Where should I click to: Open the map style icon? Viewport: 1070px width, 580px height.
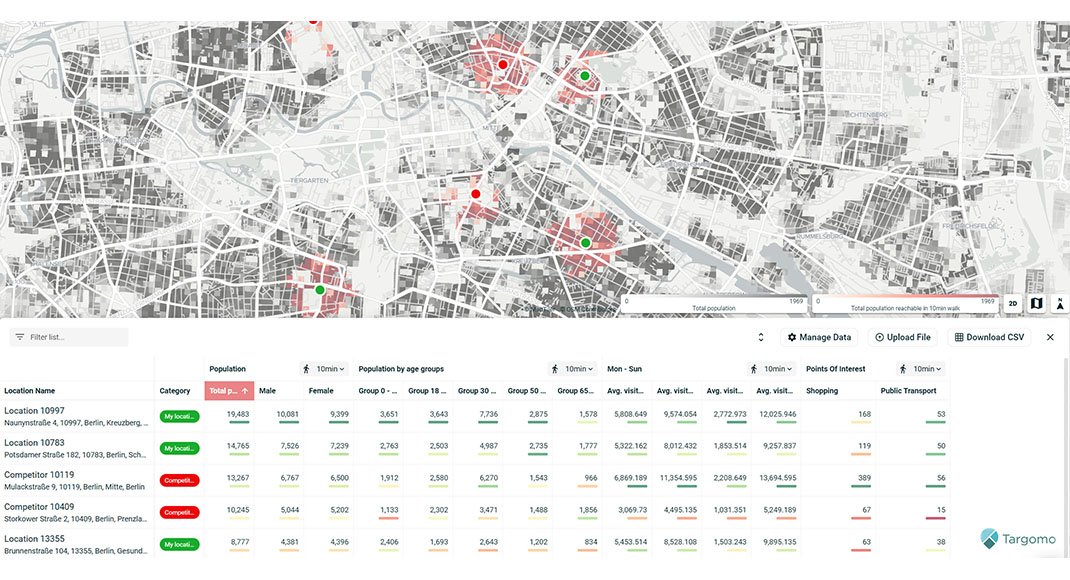point(1036,304)
